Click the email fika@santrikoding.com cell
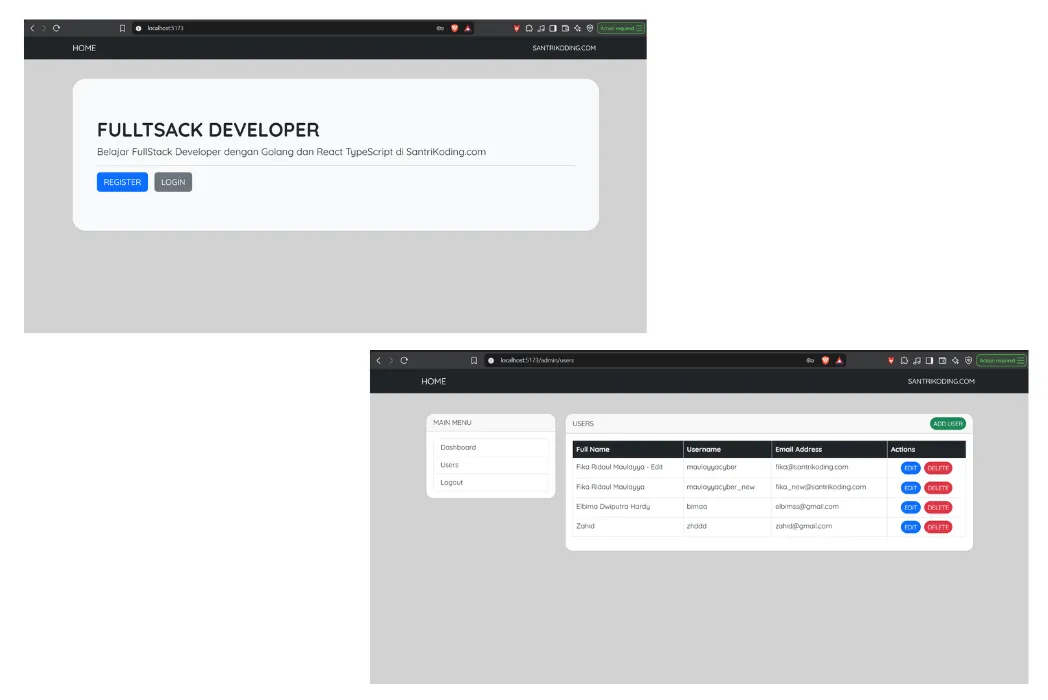Screen dimensions: 1048x700 pos(829,467)
